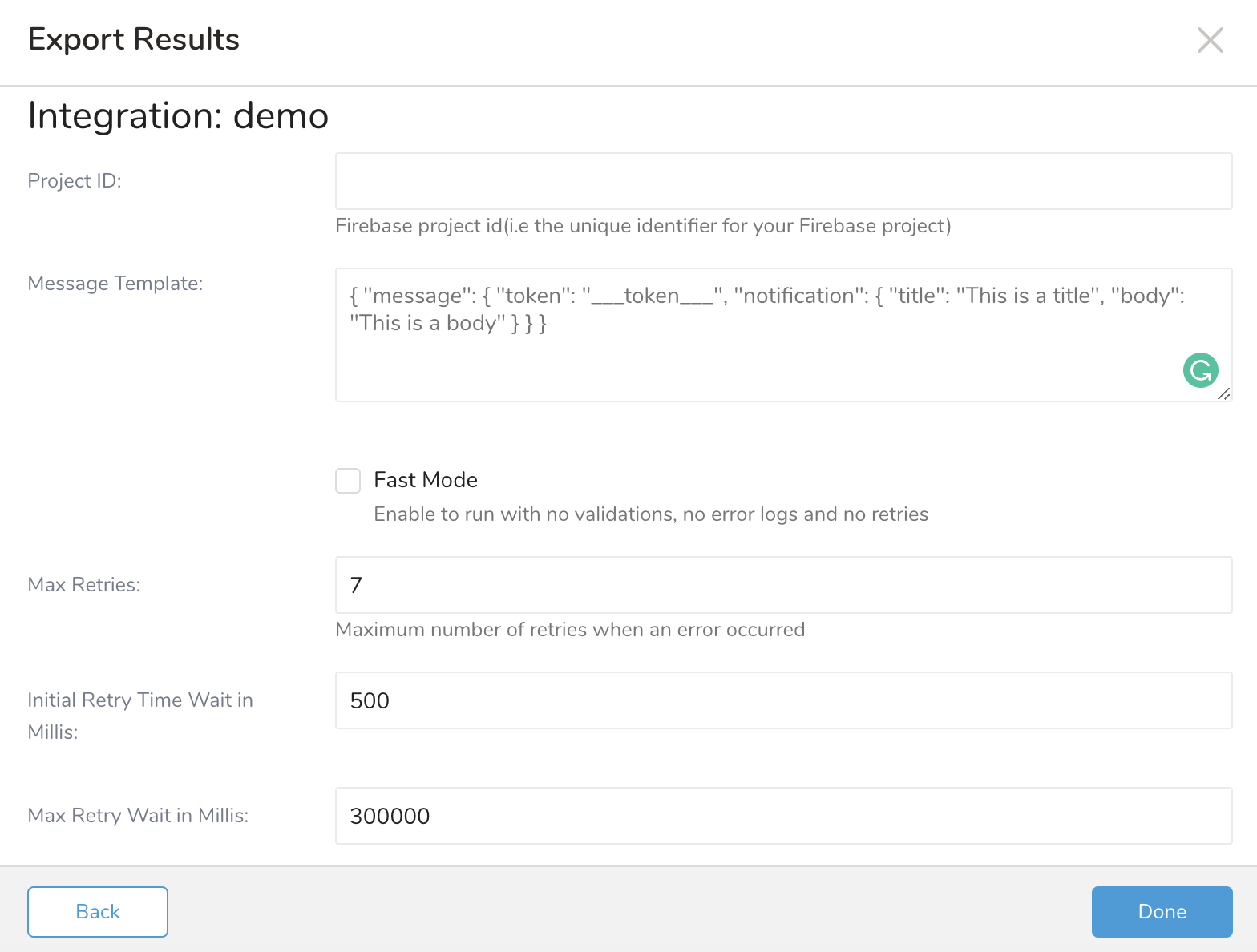Click the "Integration: demo" heading
The height and width of the screenshot is (952, 1257).
click(x=178, y=116)
